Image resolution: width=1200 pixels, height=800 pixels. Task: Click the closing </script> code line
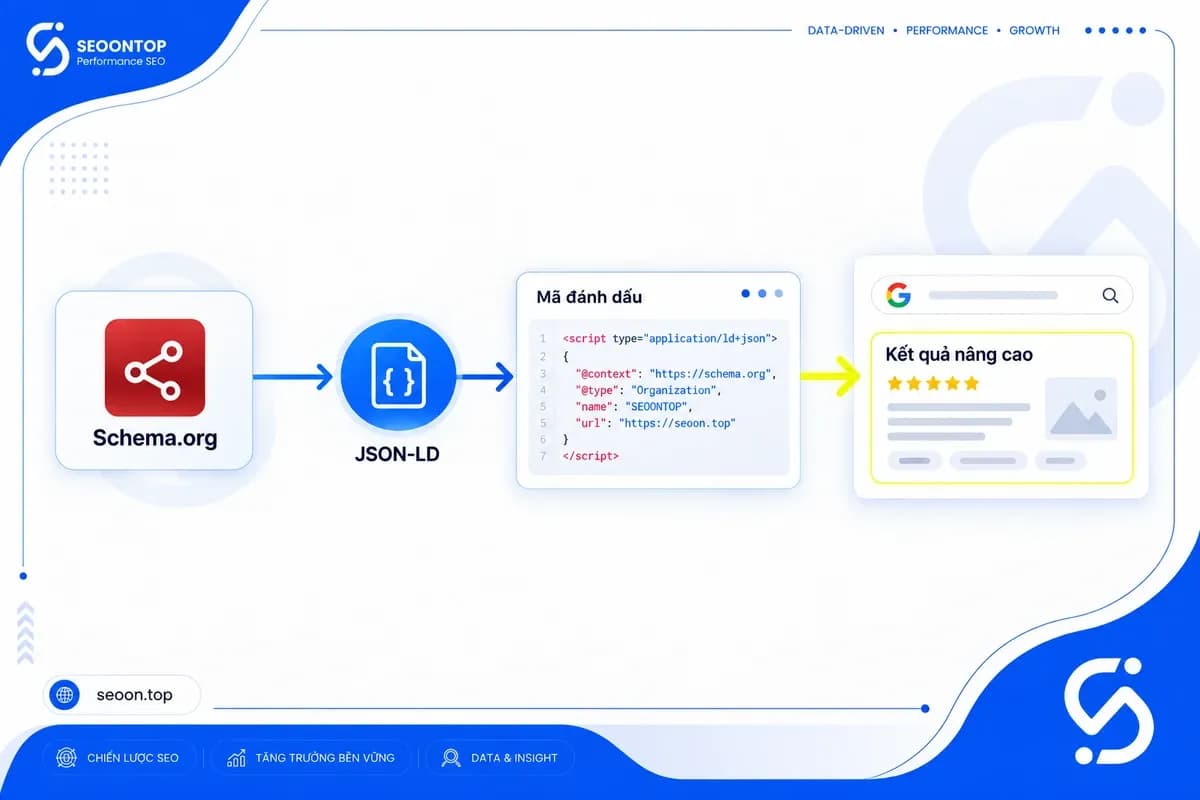(591, 456)
